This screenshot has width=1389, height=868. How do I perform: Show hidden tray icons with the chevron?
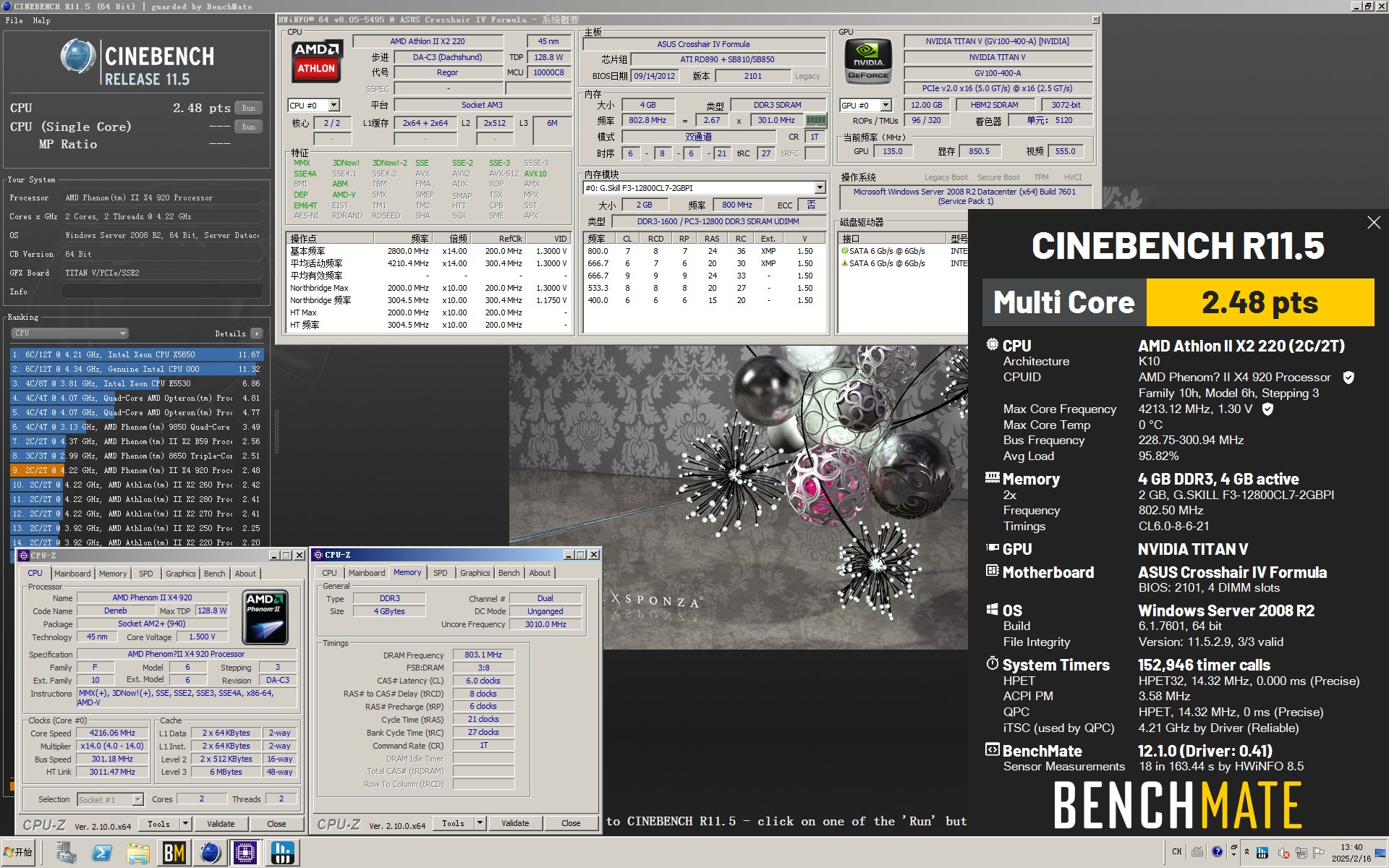click(x=1246, y=851)
